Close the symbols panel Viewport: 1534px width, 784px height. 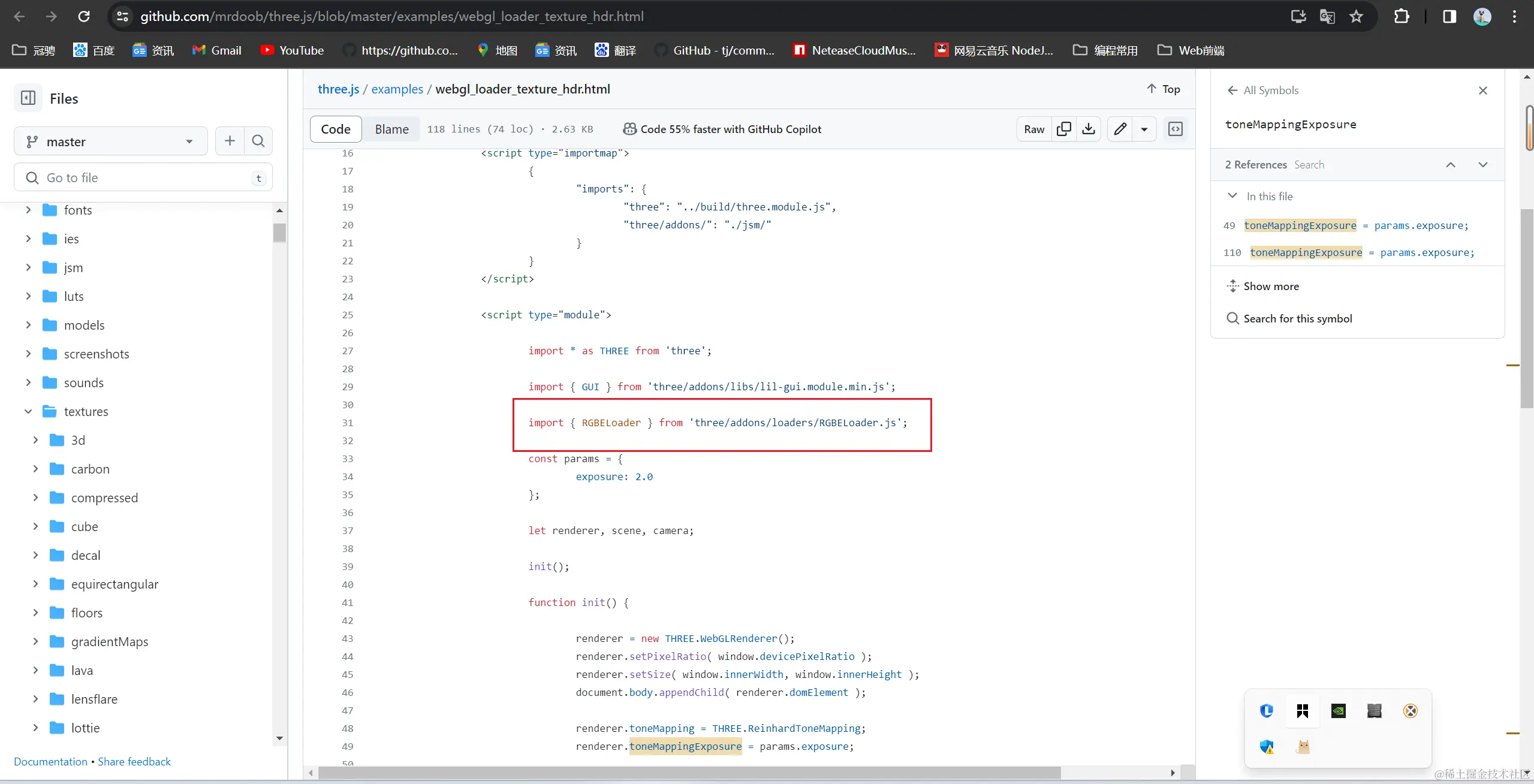coord(1483,91)
